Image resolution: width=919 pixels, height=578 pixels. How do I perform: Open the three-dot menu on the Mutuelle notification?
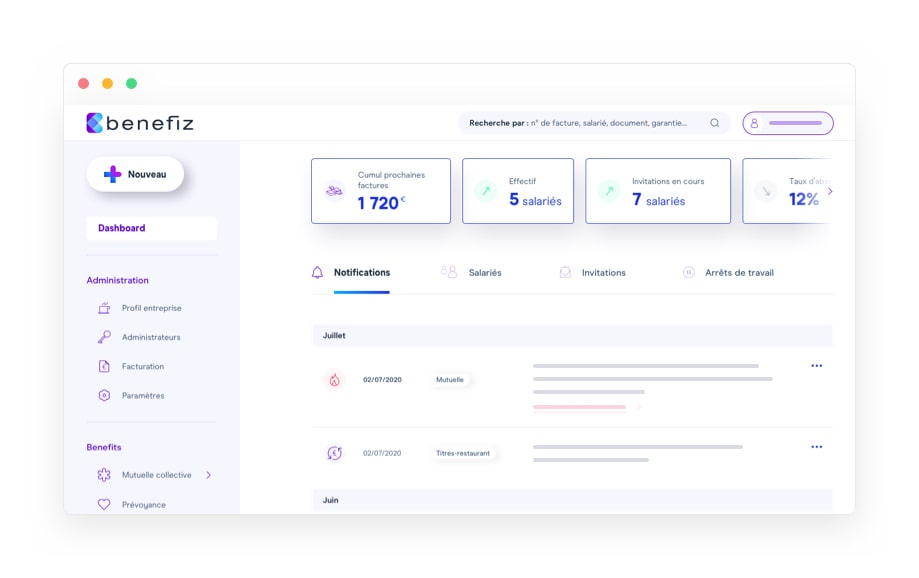(x=817, y=365)
